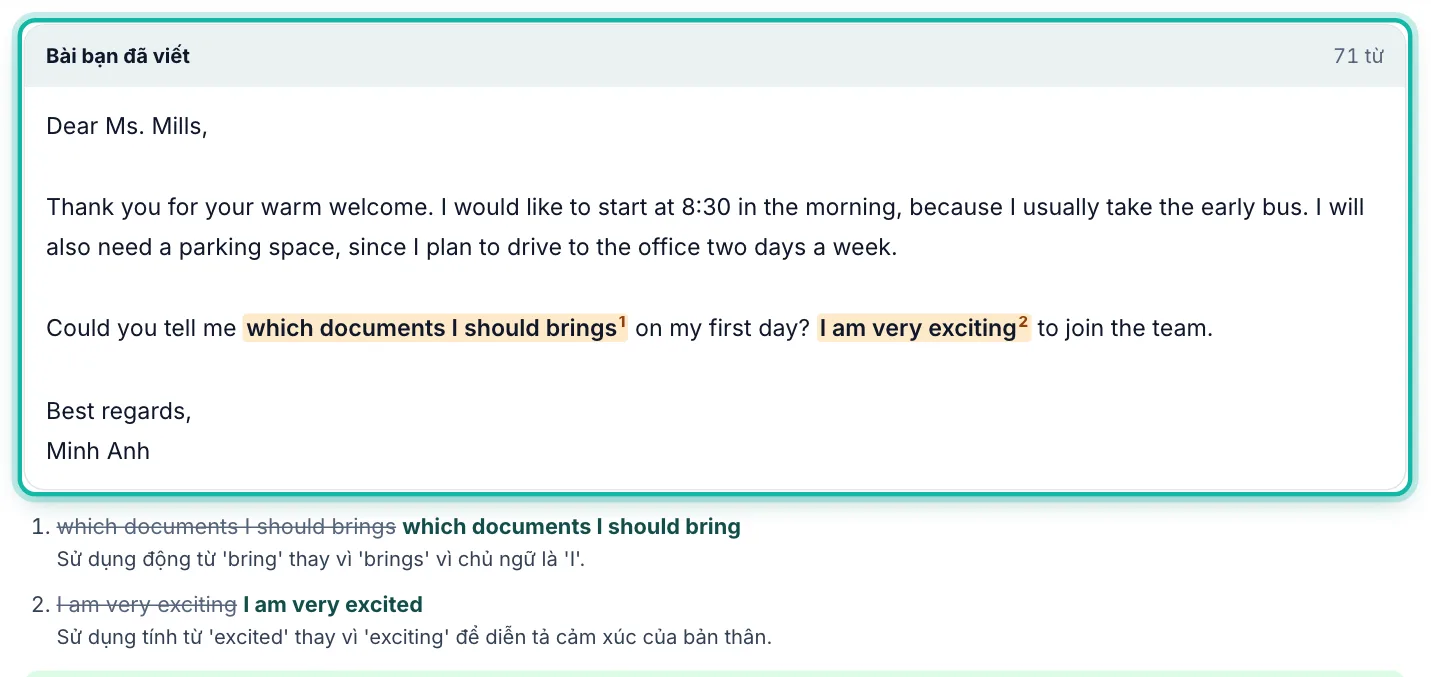Screen dimensions: 1431x677
Task: Click the explanation about 'excited' thay vì 'exciting'
Action: click(x=414, y=637)
